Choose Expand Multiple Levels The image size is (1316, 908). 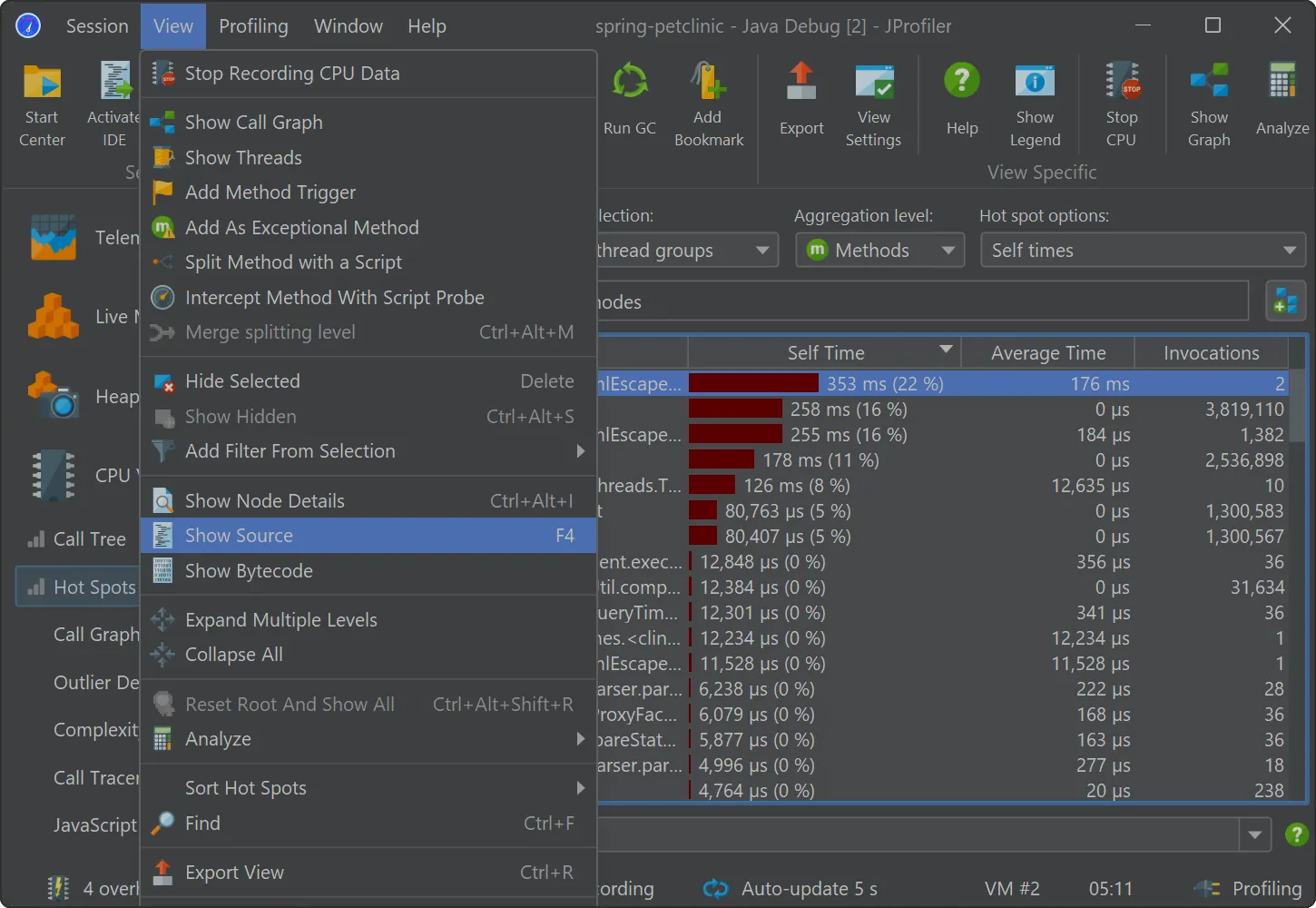tap(368, 620)
